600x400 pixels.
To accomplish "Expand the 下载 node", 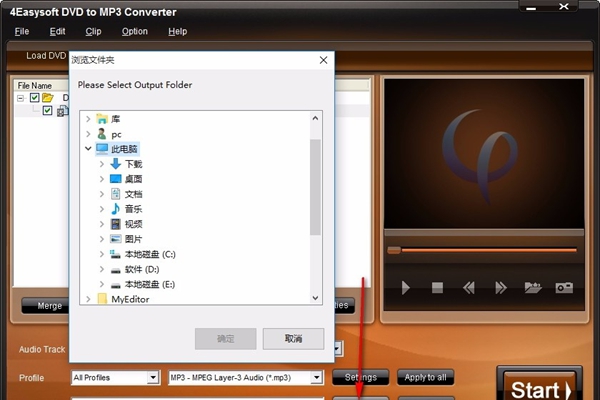I will (102, 164).
